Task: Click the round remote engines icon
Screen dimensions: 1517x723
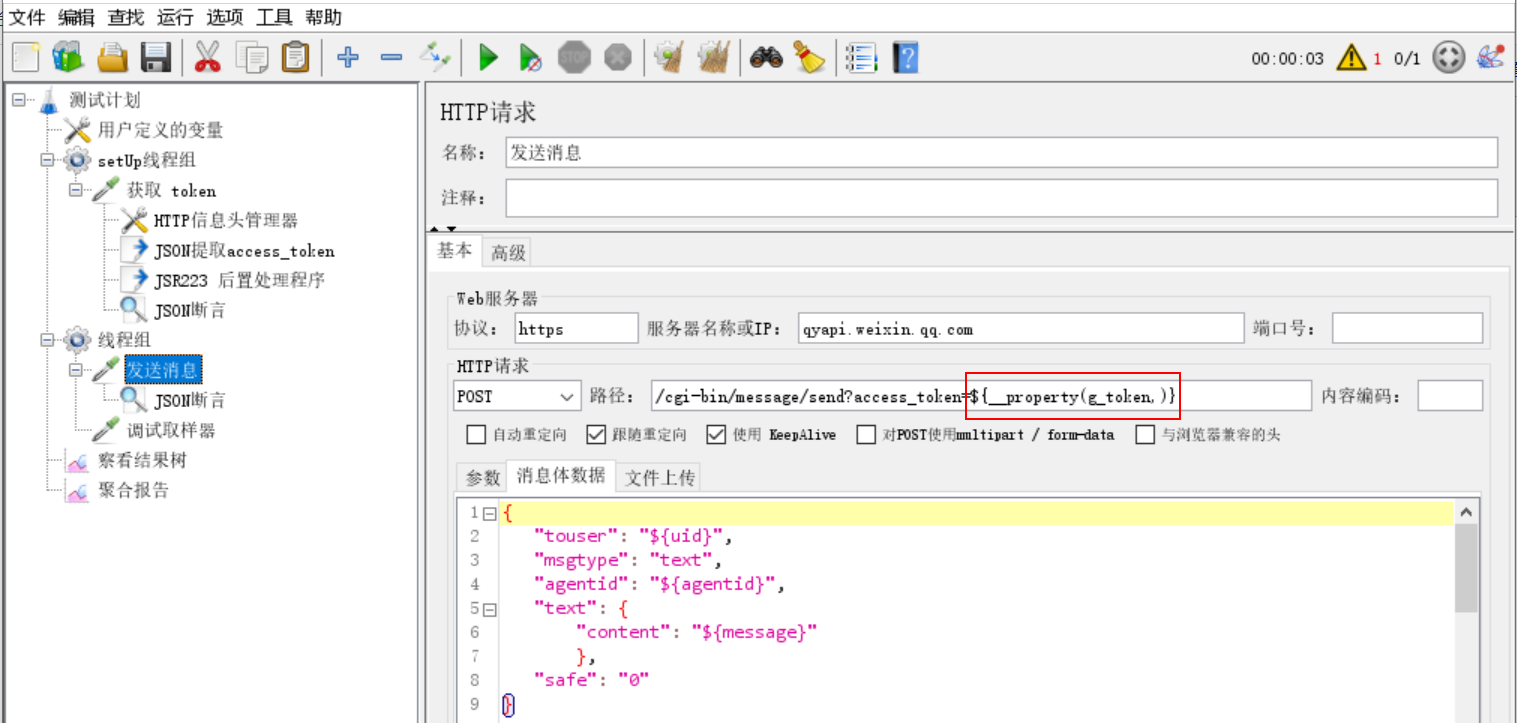Action: (x=1448, y=57)
